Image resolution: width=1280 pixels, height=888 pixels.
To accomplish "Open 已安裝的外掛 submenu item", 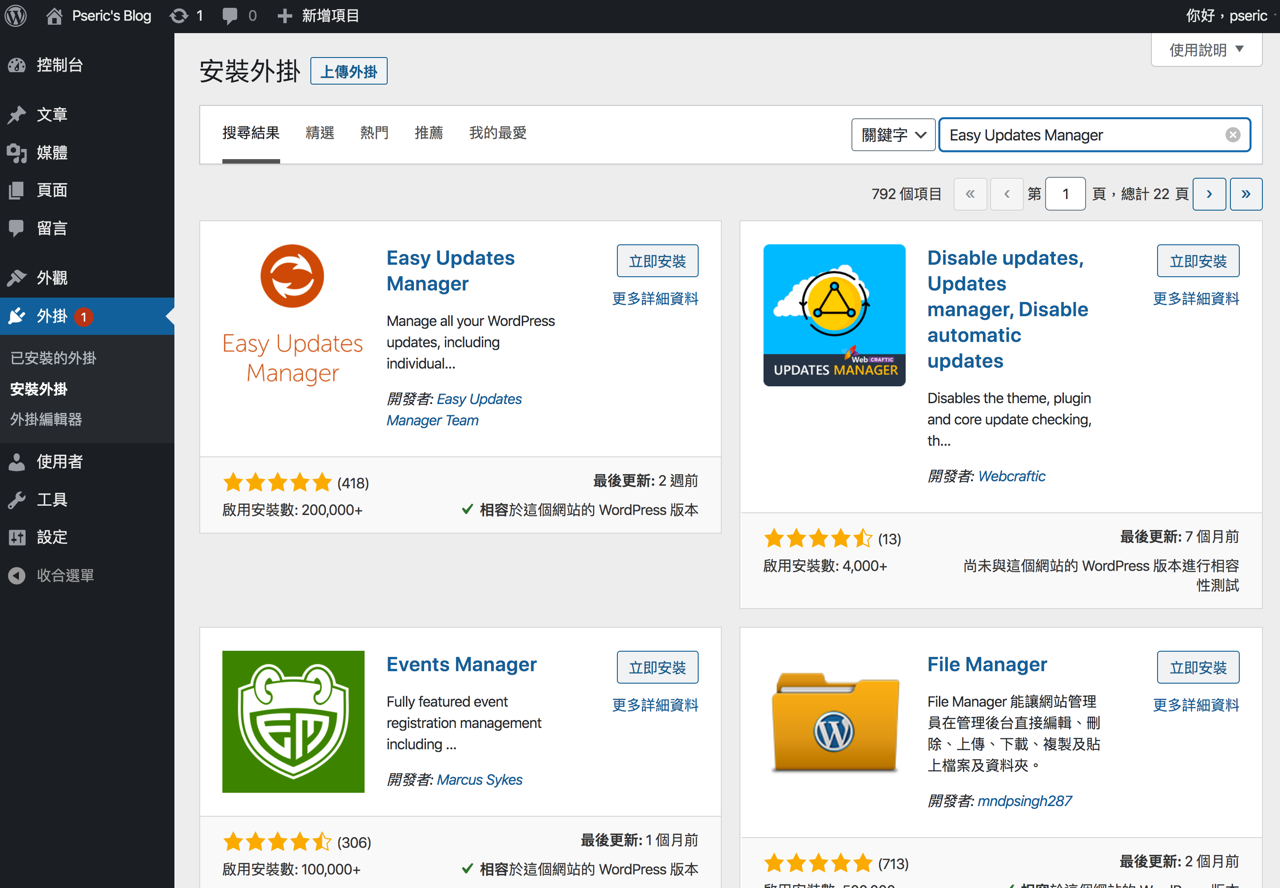I will 53,358.
